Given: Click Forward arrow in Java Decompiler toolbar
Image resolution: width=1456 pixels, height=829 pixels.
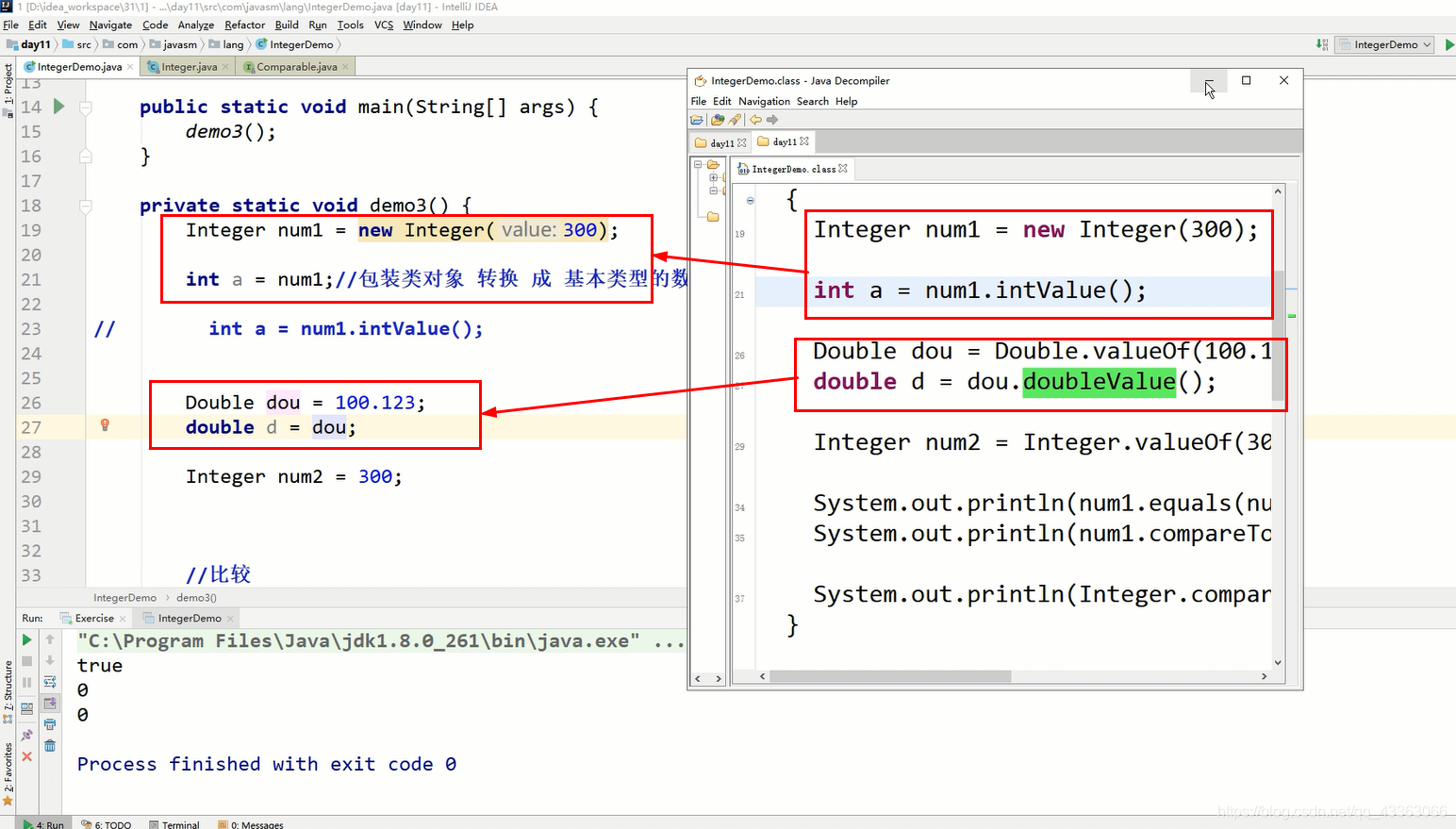Looking at the screenshot, I should click(x=772, y=120).
